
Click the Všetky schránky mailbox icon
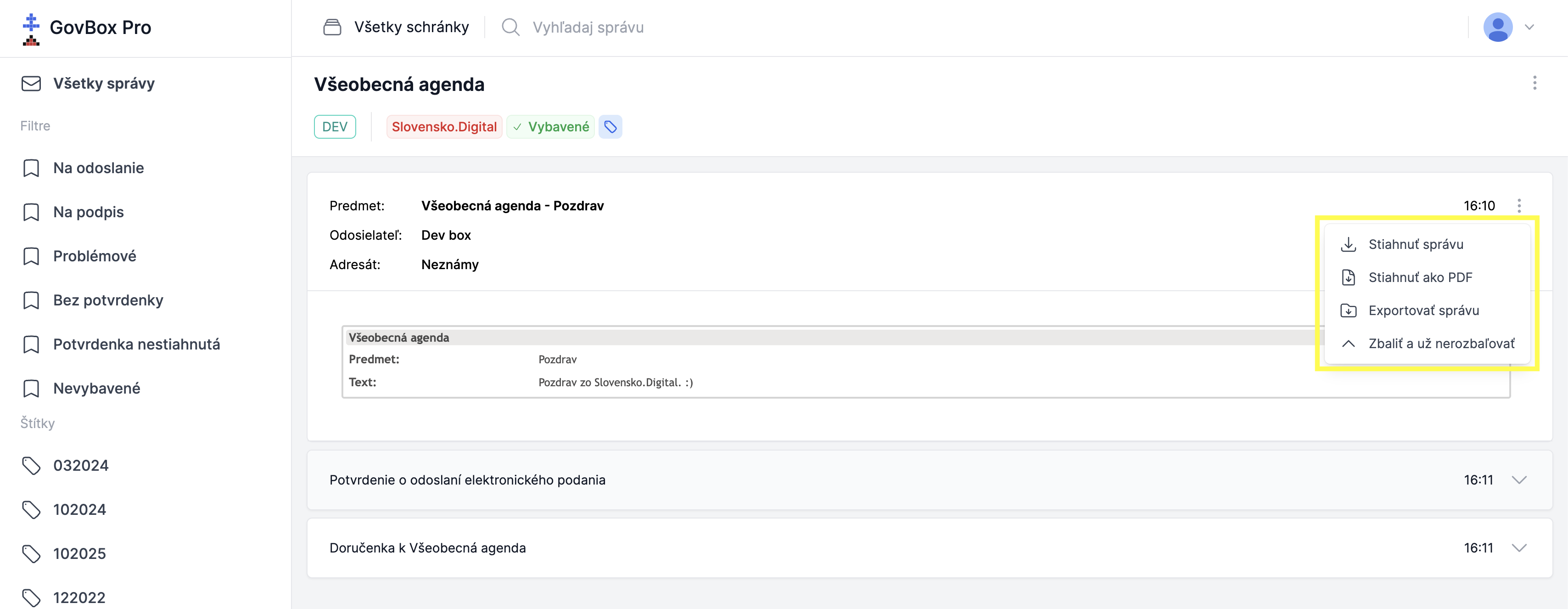[x=332, y=27]
